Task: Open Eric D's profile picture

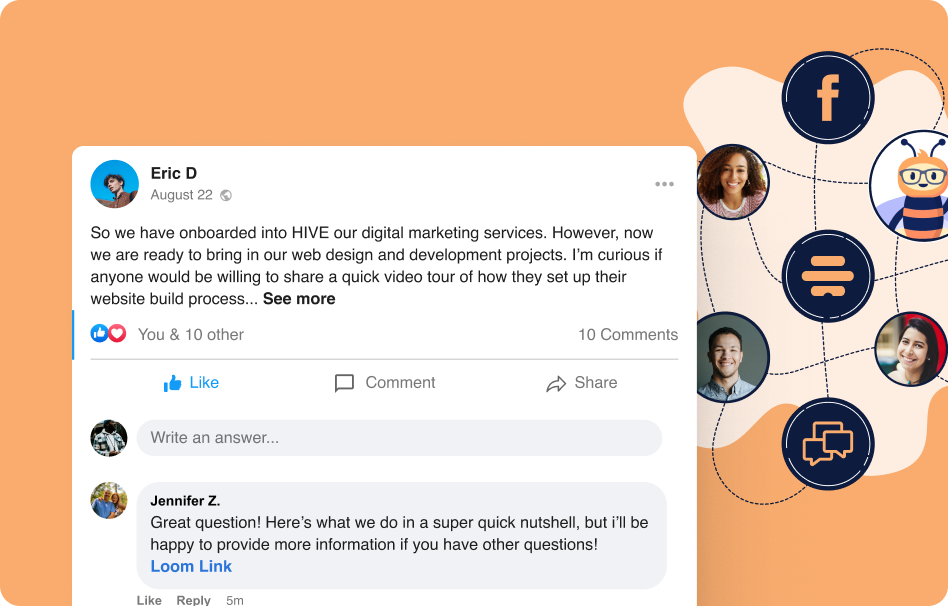Action: (115, 184)
